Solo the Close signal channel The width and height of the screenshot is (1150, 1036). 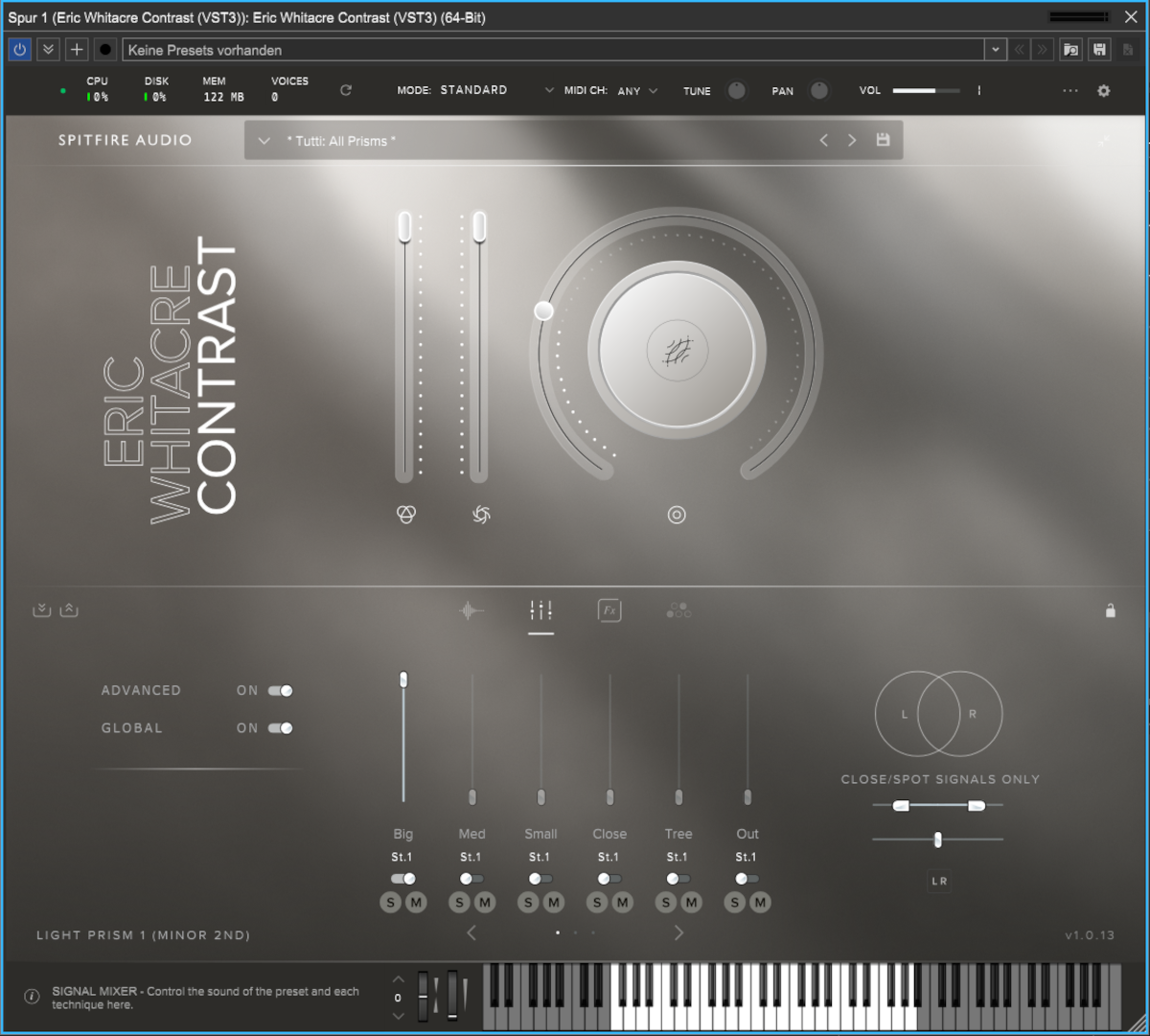point(597,902)
